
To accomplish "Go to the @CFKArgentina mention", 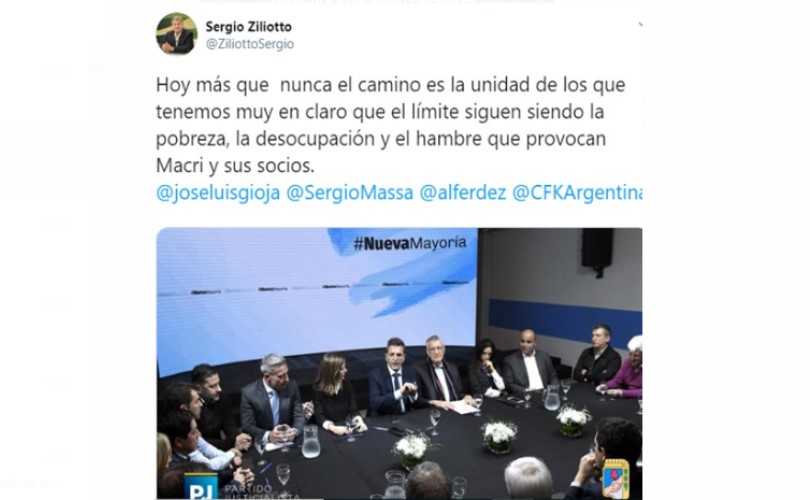I will (x=577, y=193).
